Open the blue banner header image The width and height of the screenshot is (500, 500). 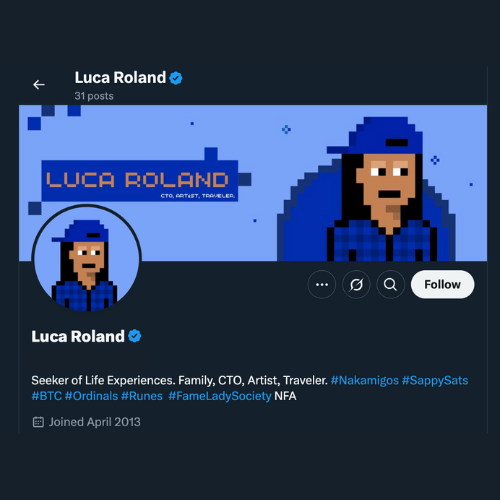pos(253,183)
